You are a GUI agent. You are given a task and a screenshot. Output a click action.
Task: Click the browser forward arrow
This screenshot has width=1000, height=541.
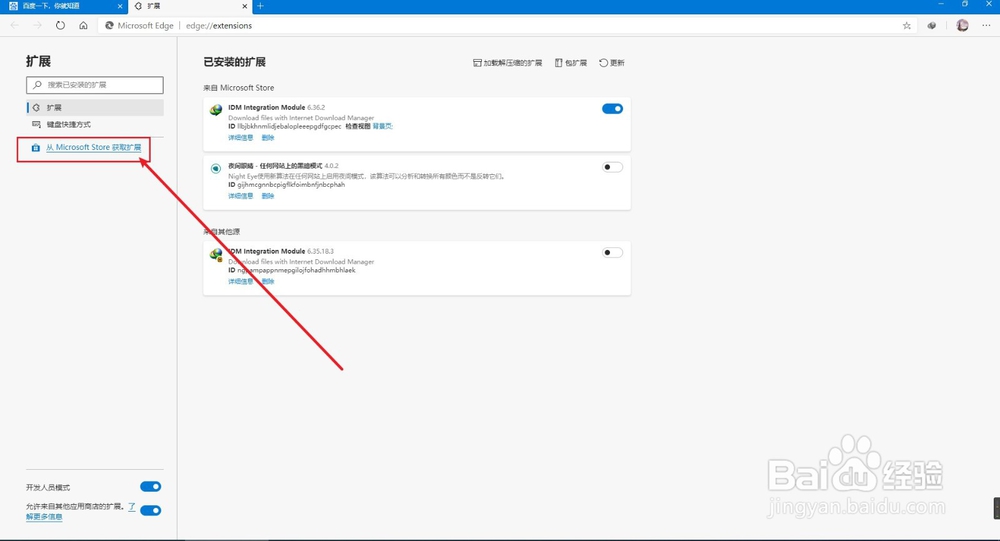pos(37,26)
